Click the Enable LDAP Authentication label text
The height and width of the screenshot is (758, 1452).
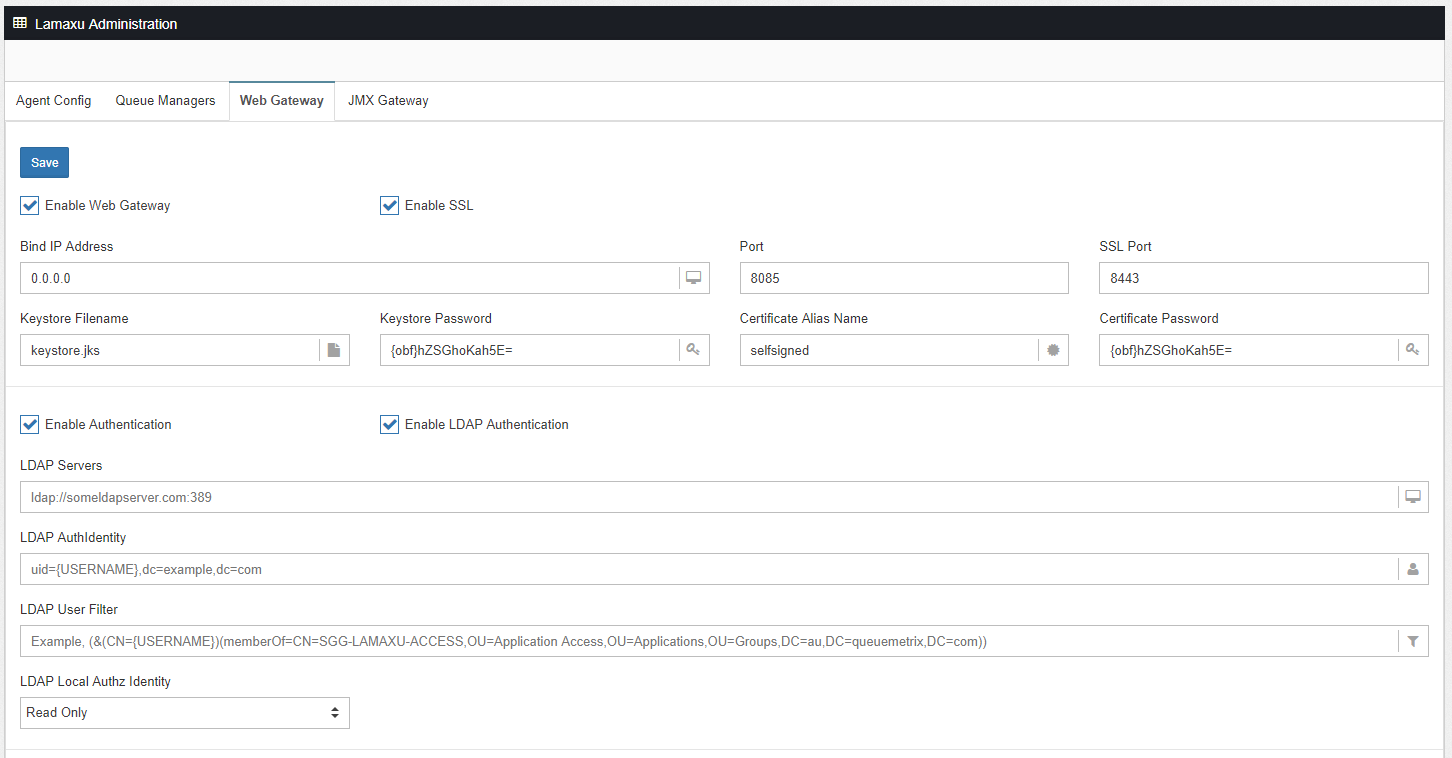coord(487,425)
